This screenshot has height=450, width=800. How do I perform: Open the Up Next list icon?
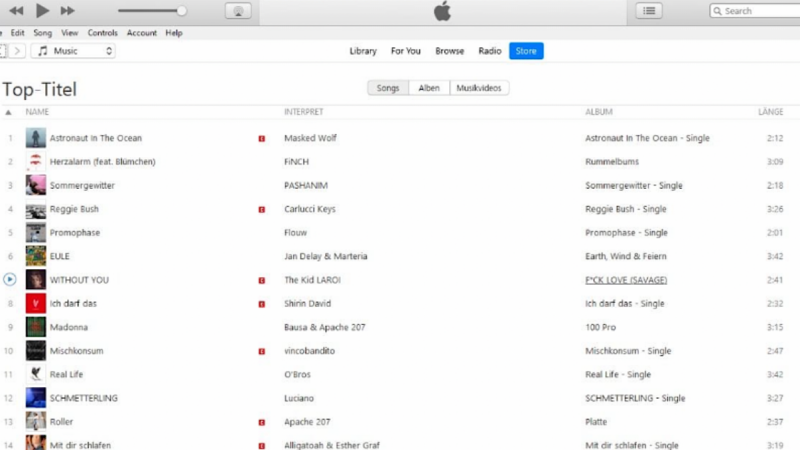649,11
